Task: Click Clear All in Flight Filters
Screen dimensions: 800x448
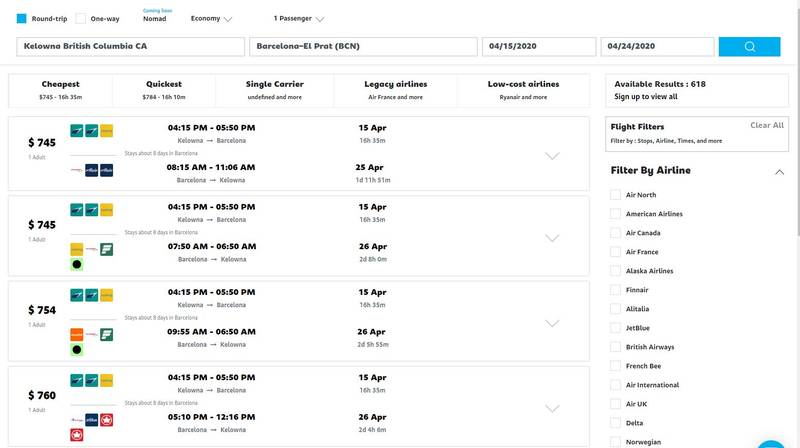Action: coord(766,125)
